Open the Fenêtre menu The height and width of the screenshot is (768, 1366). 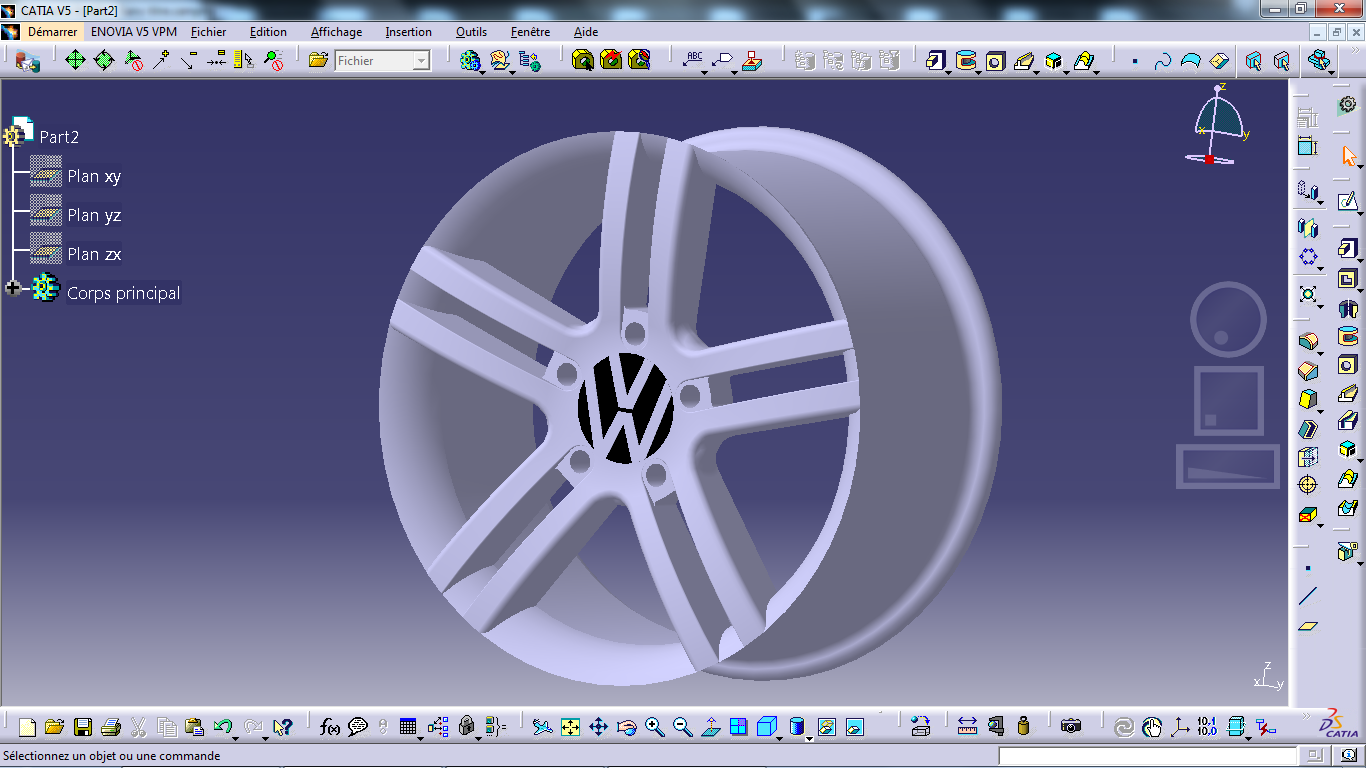(530, 32)
